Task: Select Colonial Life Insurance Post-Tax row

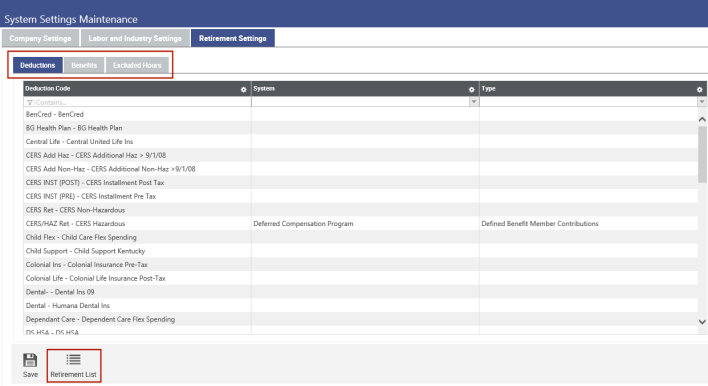Action: click(361, 278)
